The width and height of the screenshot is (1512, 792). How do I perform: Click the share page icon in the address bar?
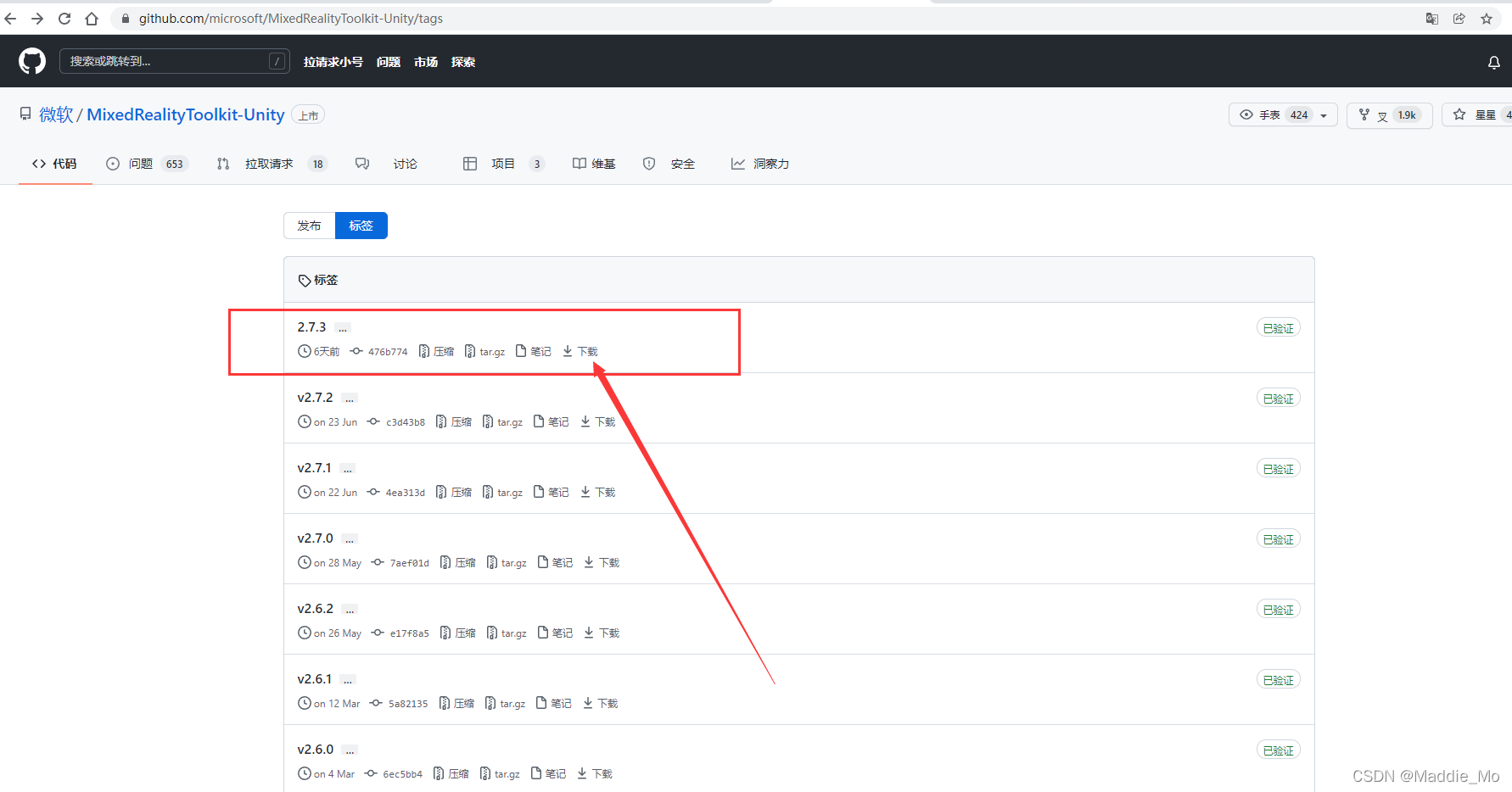(1459, 19)
